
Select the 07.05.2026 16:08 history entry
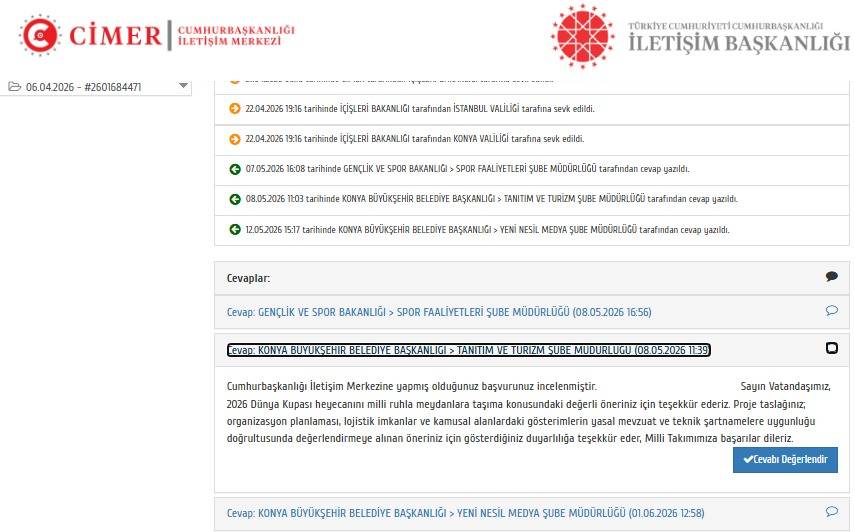click(532, 169)
